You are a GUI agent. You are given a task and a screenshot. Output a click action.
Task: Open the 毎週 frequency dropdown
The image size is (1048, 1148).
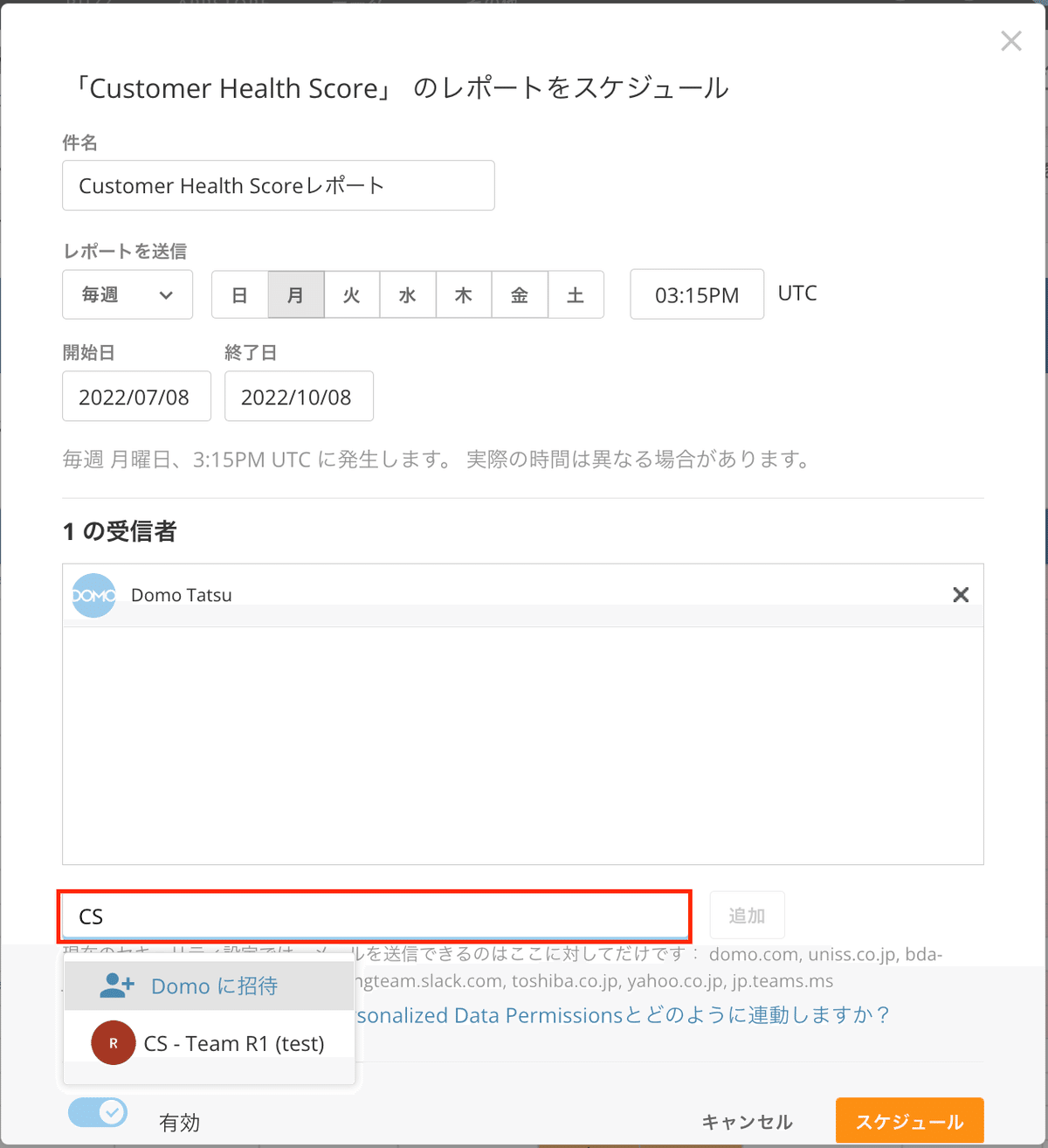point(128,294)
